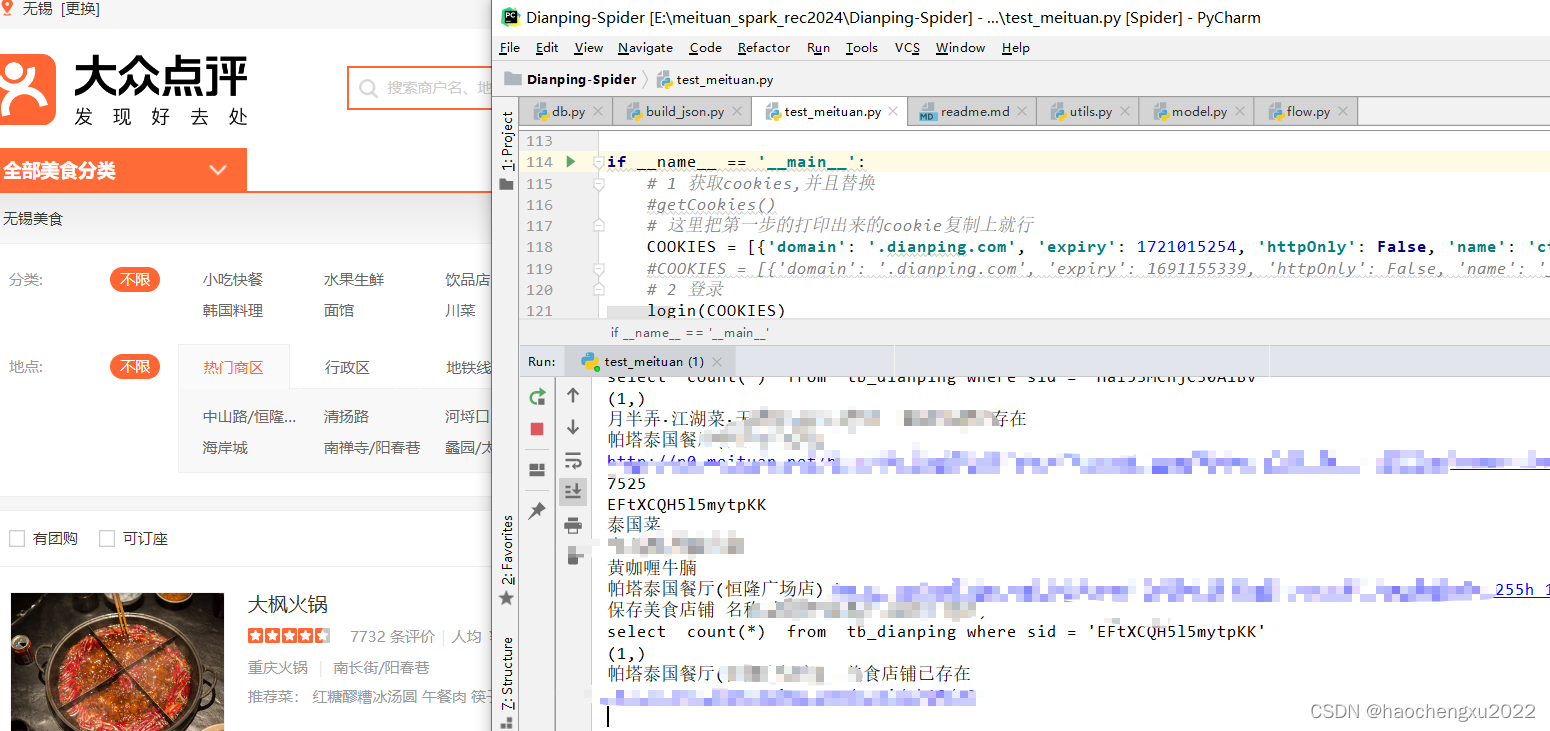This screenshot has width=1550, height=731.
Task: Open the VCS menu
Action: coord(907,47)
